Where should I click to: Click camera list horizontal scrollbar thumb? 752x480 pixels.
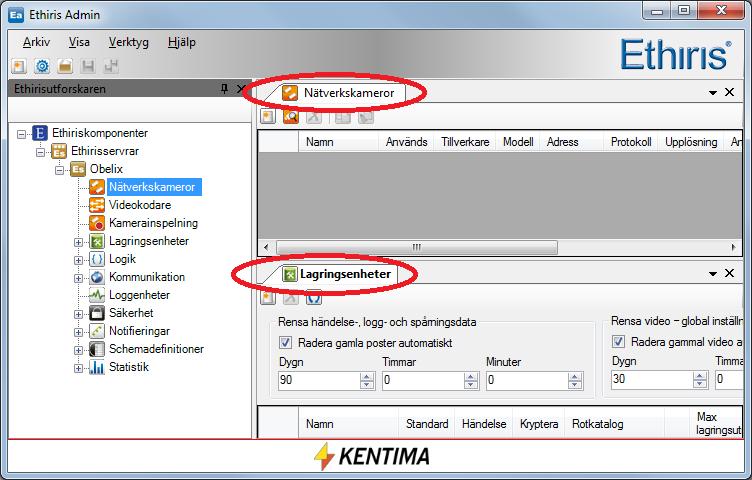click(x=417, y=247)
